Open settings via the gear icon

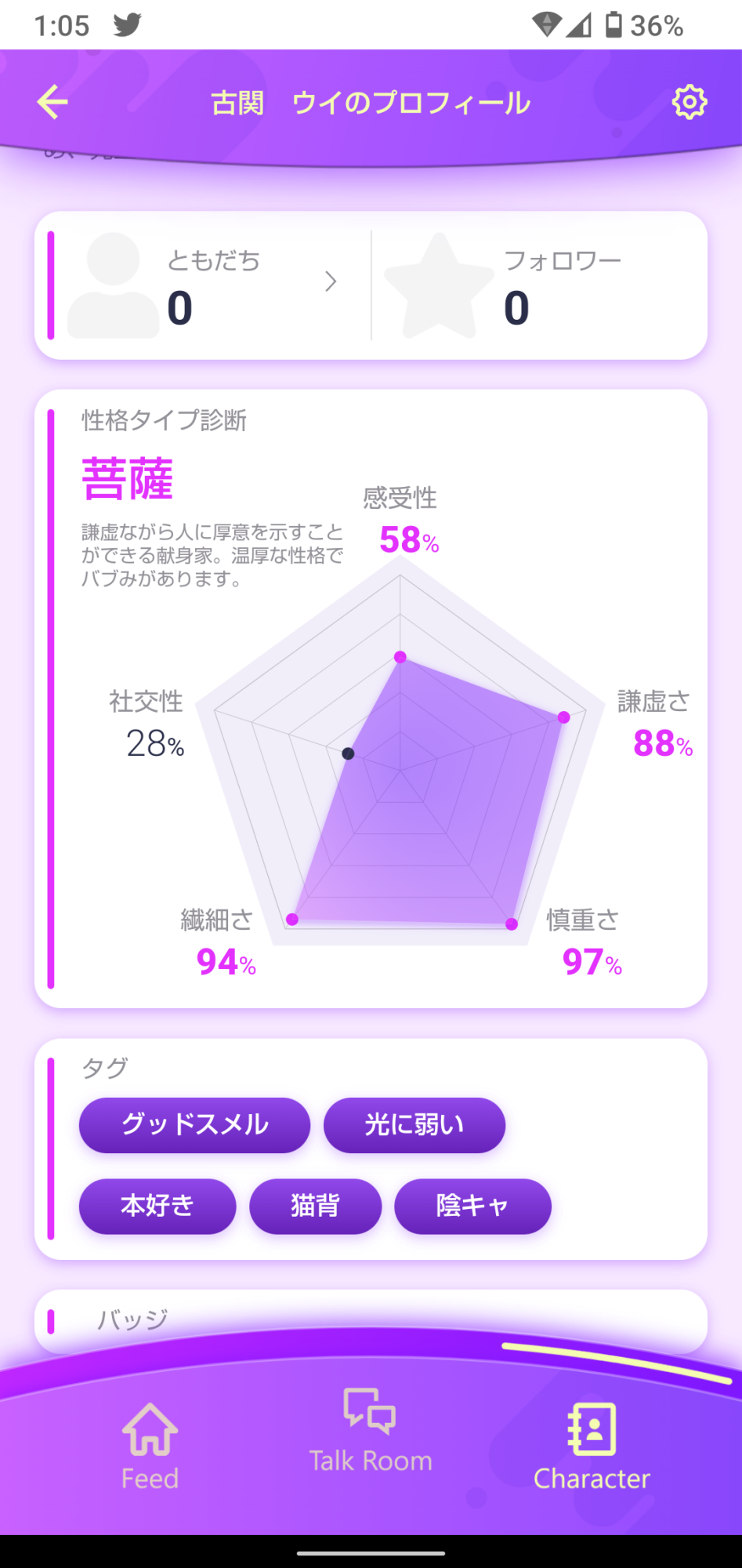pos(690,102)
